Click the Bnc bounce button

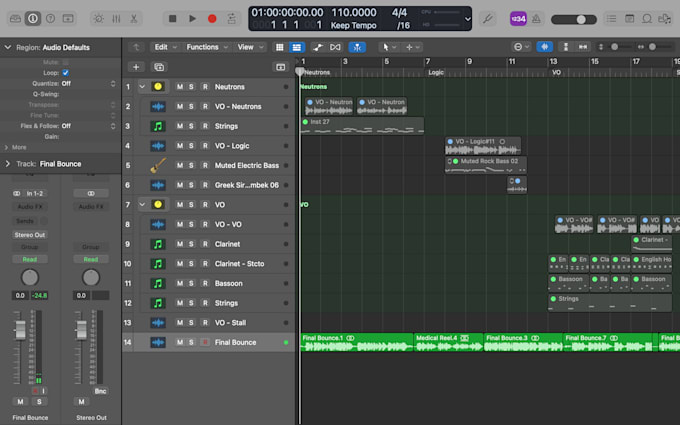point(100,391)
